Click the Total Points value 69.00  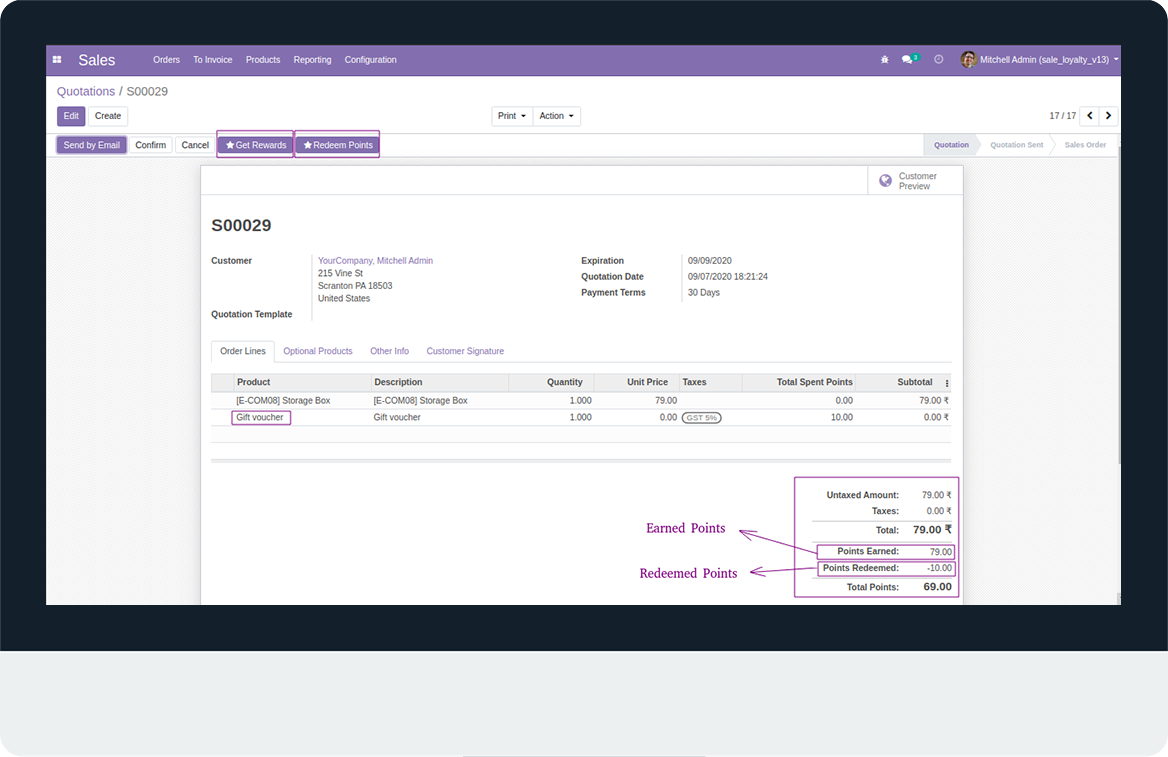click(937, 587)
